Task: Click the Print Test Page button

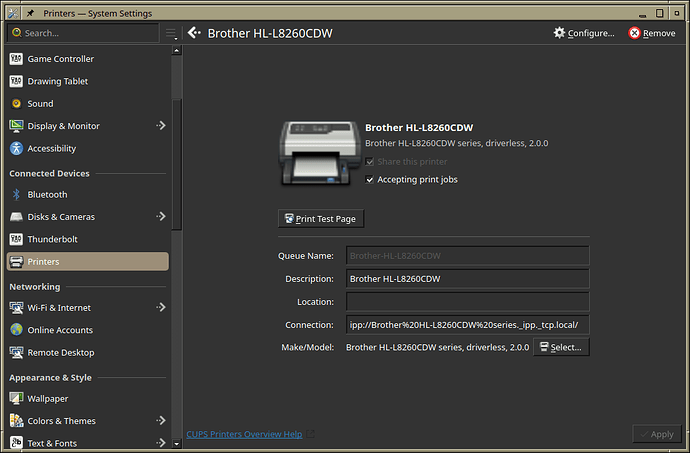Action: (321, 218)
